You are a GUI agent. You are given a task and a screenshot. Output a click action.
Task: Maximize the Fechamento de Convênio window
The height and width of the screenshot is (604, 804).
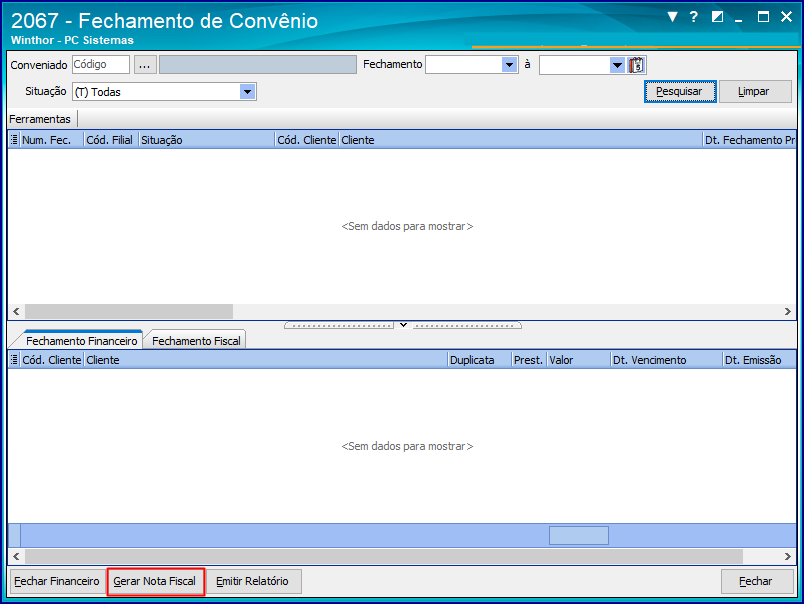coord(763,17)
